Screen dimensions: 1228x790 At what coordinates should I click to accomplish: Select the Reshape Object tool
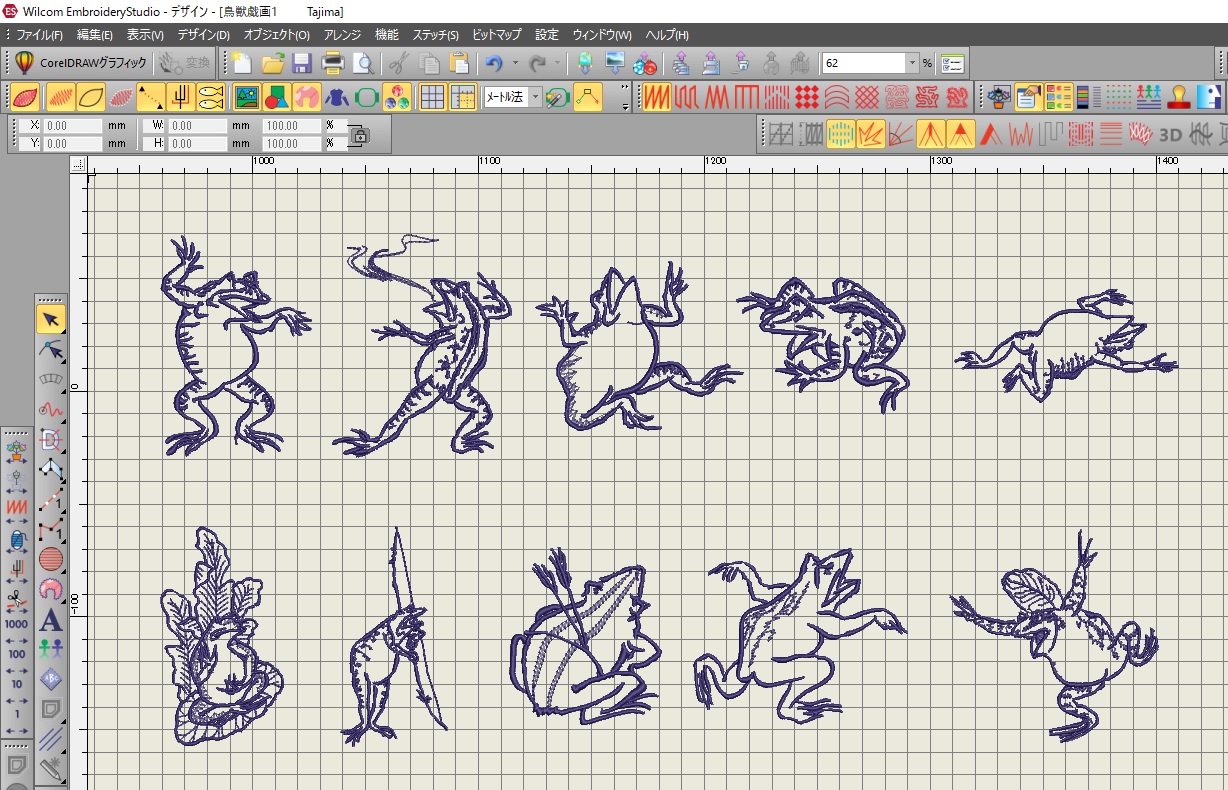51,350
